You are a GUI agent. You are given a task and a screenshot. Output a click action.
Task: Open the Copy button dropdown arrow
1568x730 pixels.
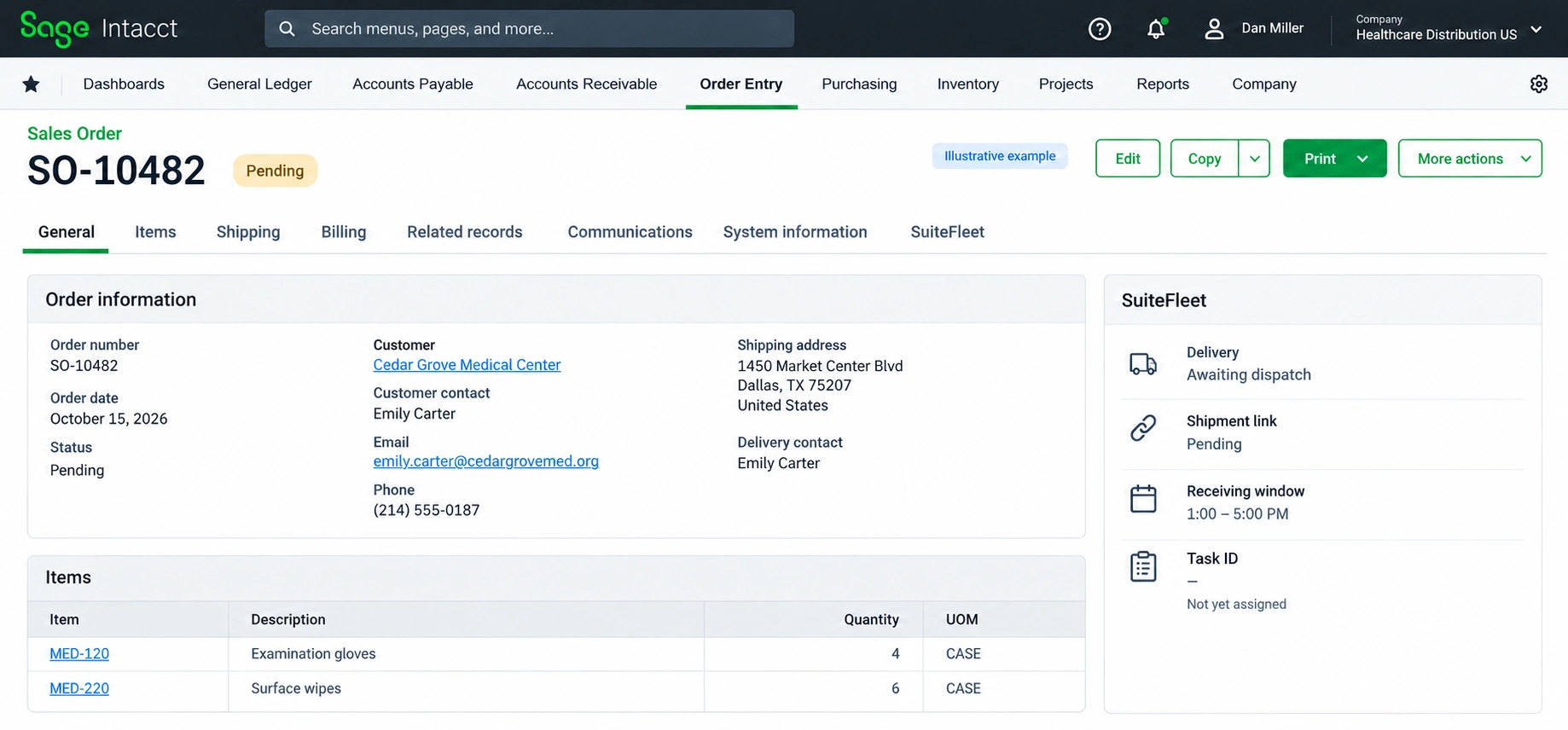pos(1255,159)
